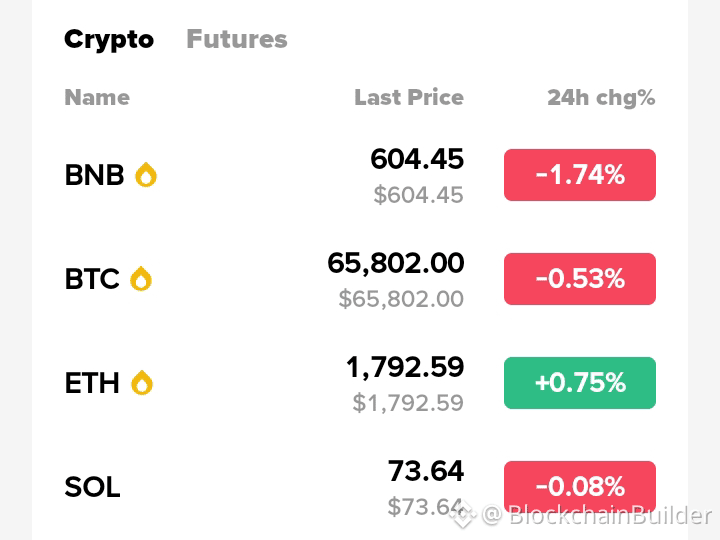720x540 pixels.
Task: Click the -0.53% change badge for BTC
Action: [x=580, y=279]
